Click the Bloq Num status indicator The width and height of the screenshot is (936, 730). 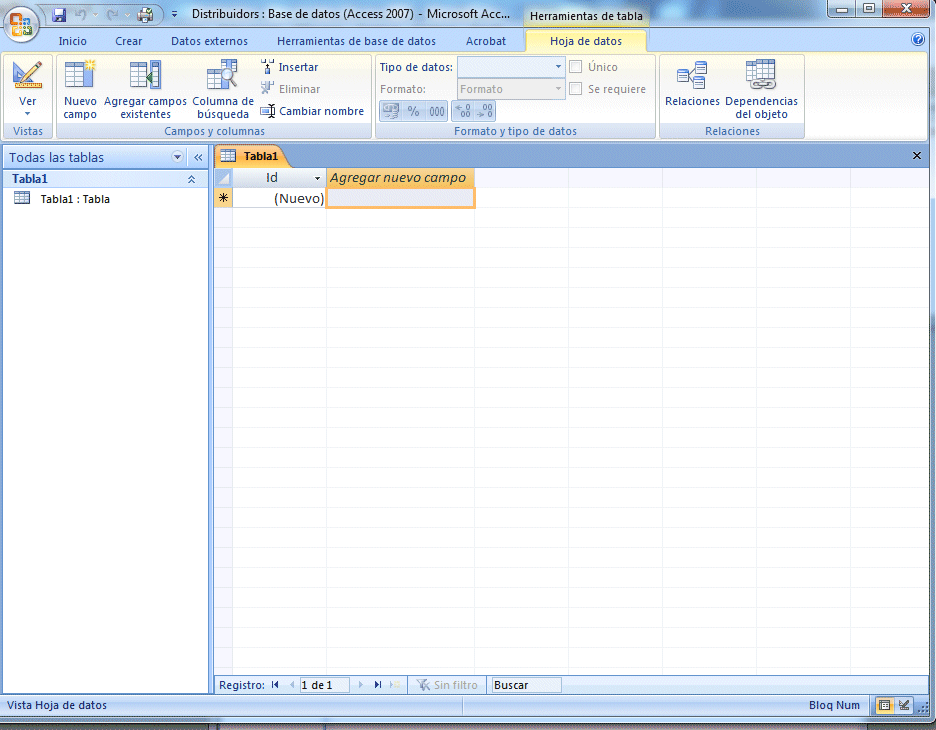[x=834, y=705]
